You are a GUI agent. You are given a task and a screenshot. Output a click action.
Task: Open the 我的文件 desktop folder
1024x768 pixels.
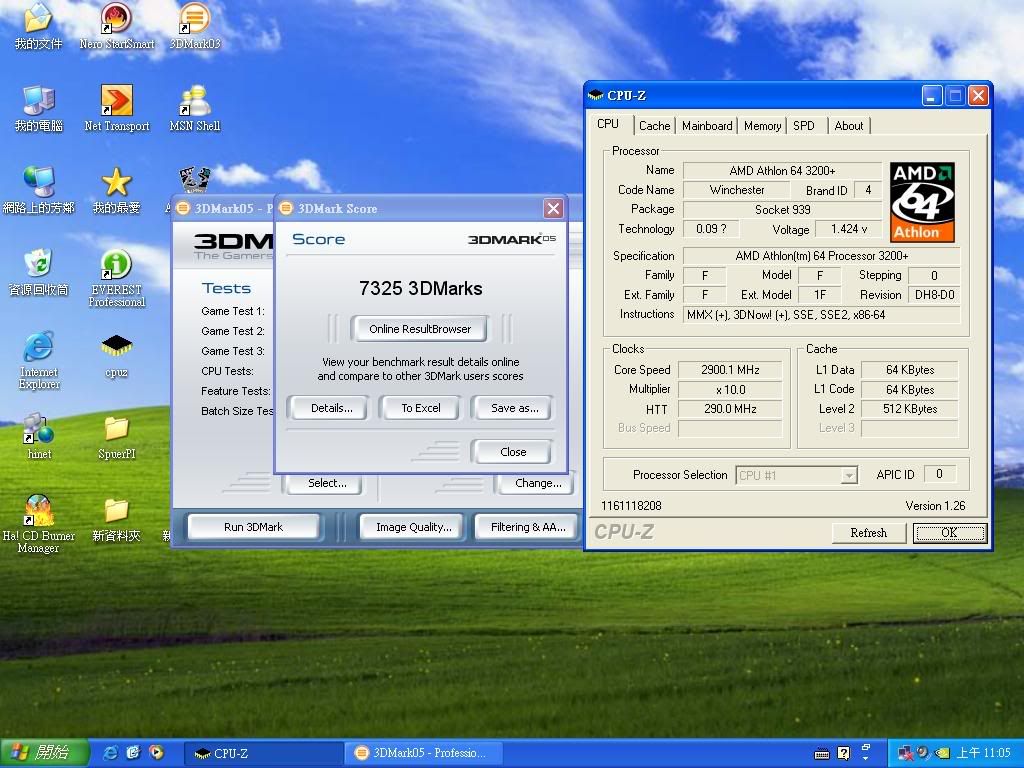(x=39, y=26)
